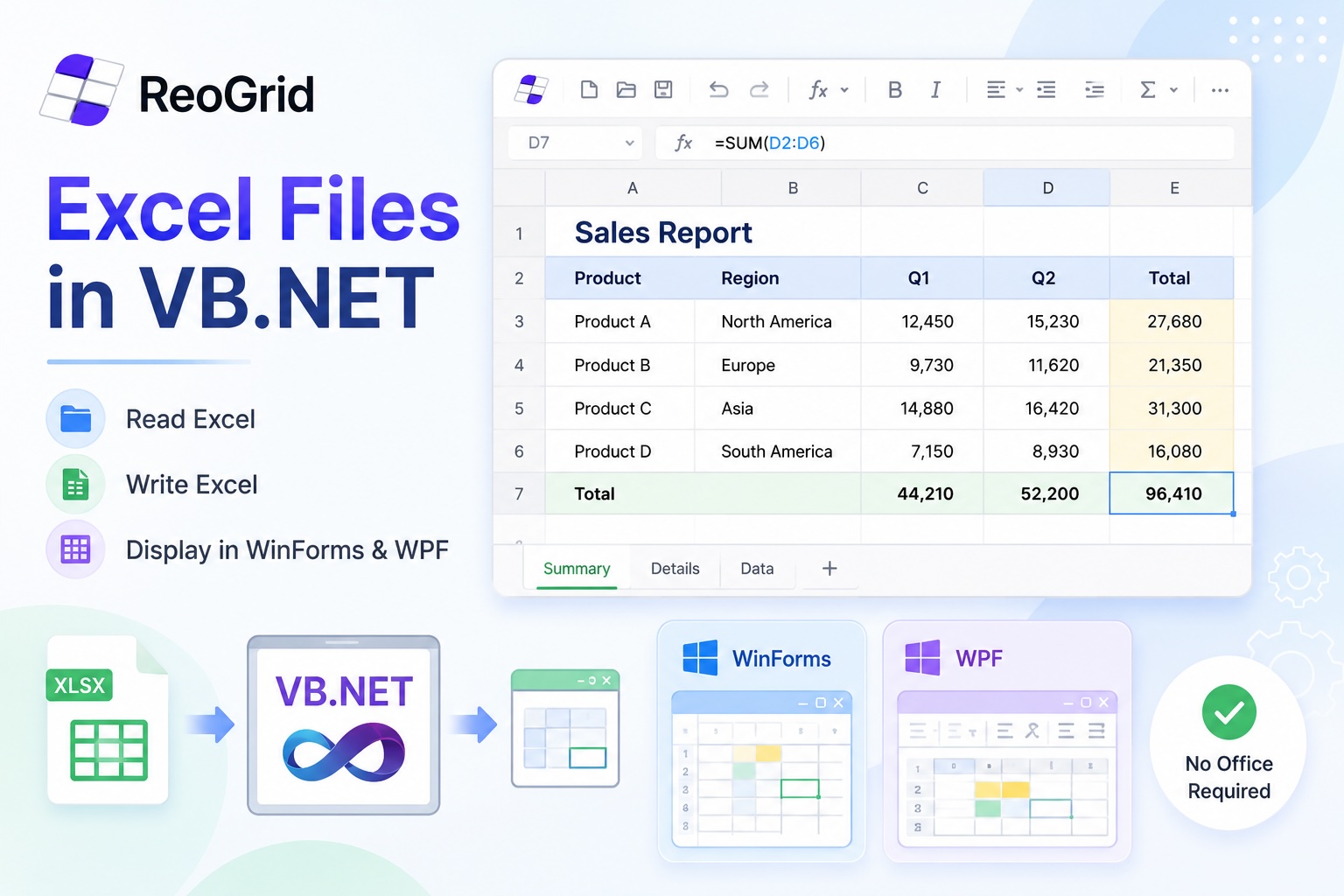Select row 3 header

[x=519, y=321]
